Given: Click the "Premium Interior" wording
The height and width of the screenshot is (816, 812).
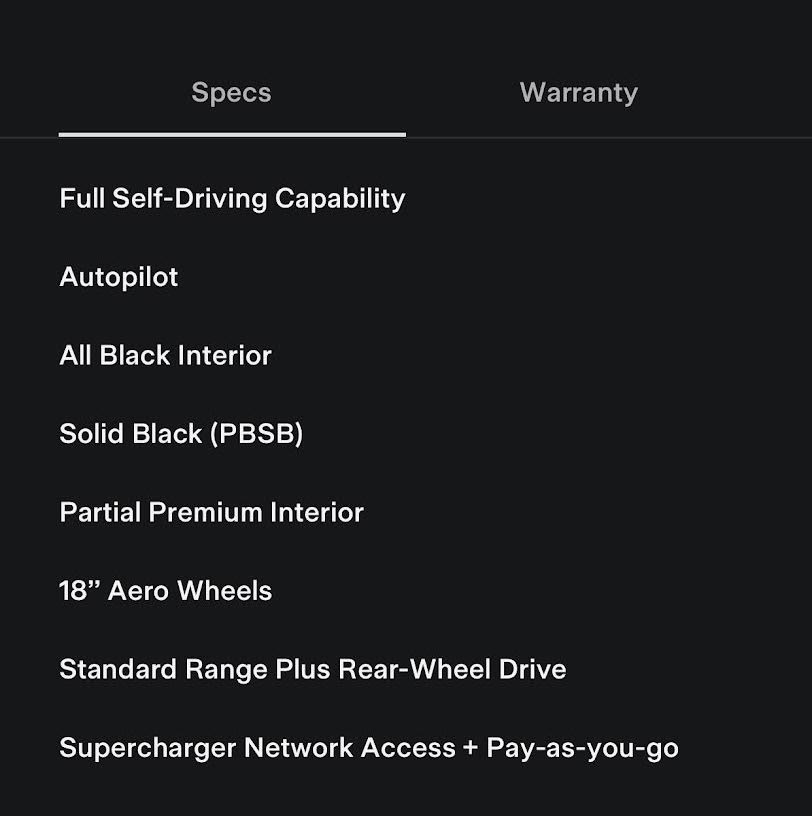Looking at the screenshot, I should pyautogui.click(x=256, y=512).
